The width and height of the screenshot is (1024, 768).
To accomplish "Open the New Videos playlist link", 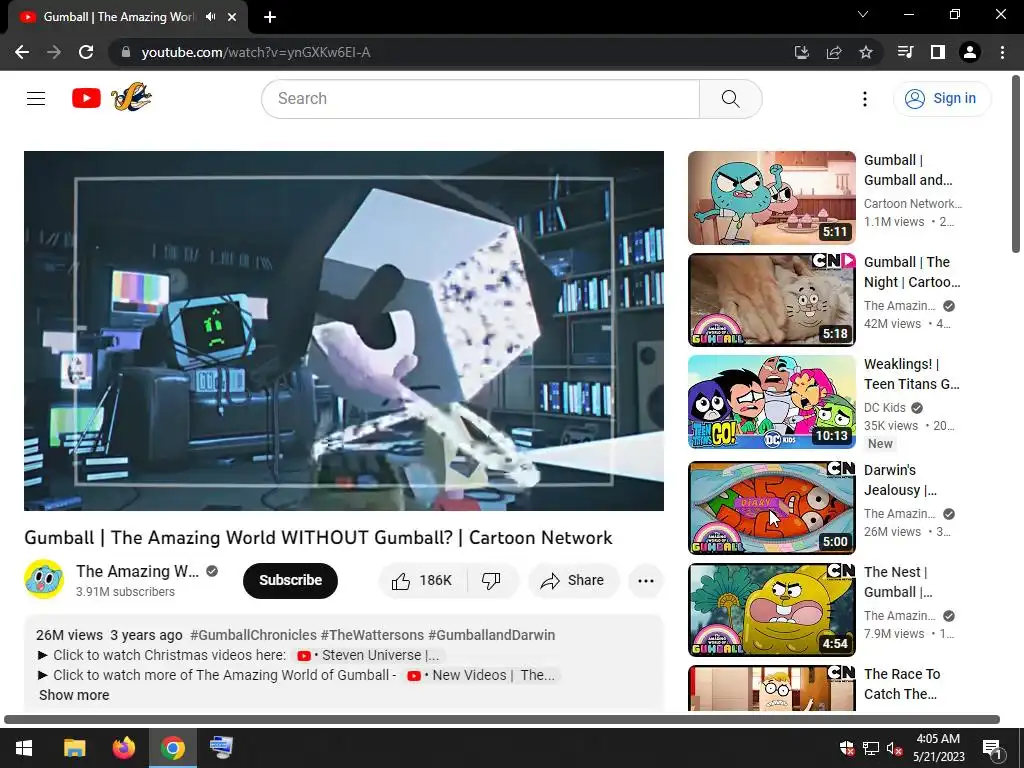I will pyautogui.click(x=481, y=675).
